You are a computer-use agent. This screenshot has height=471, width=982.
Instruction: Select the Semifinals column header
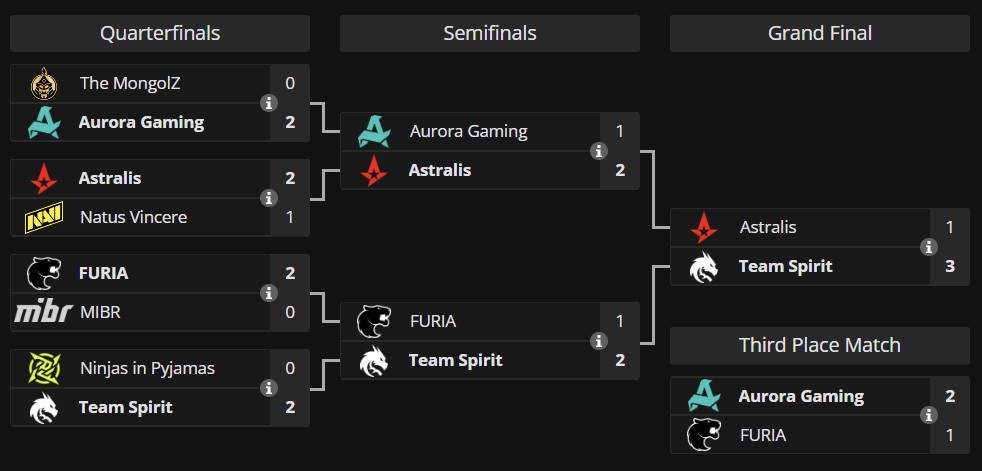490,33
